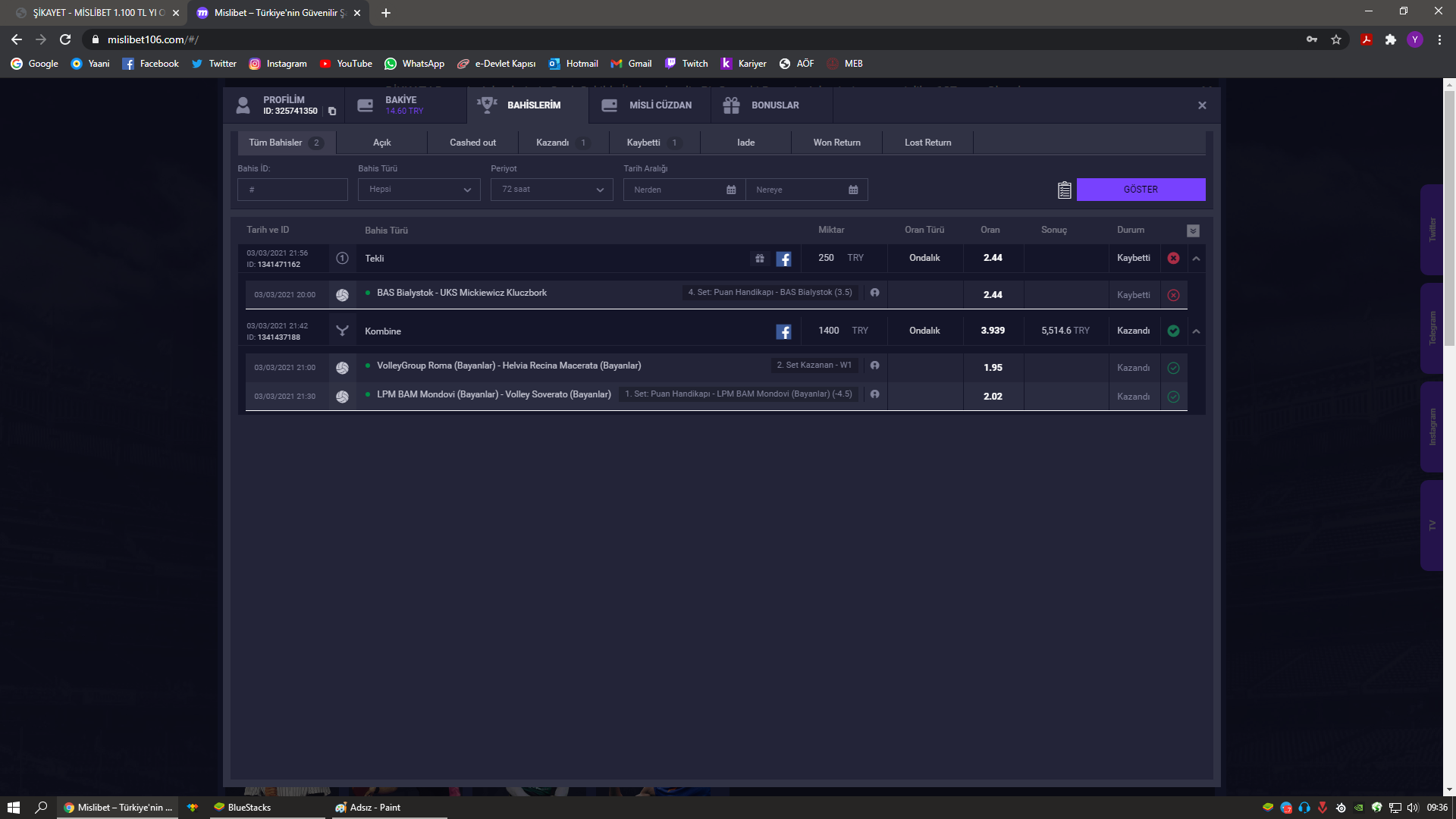
Task: Open the Twitch bookmark
Action: click(x=686, y=64)
